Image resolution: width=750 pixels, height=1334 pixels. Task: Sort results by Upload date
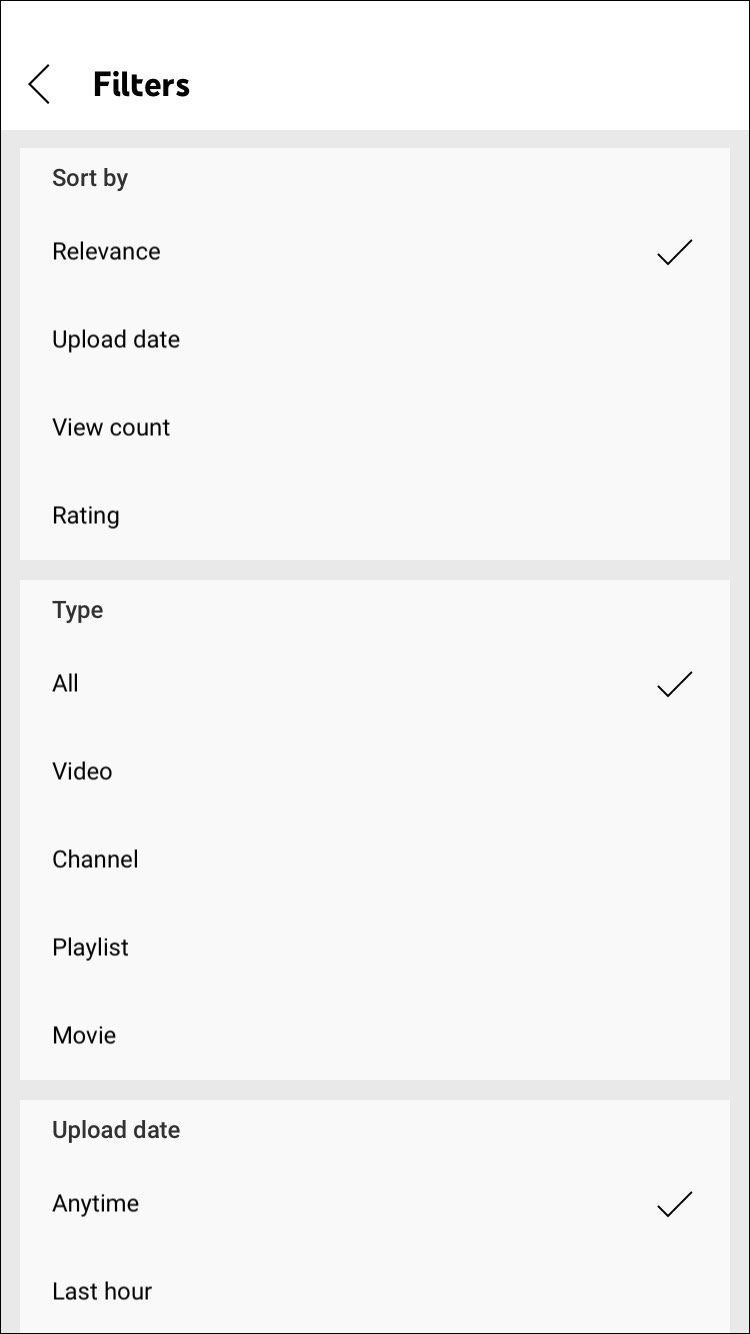(116, 340)
